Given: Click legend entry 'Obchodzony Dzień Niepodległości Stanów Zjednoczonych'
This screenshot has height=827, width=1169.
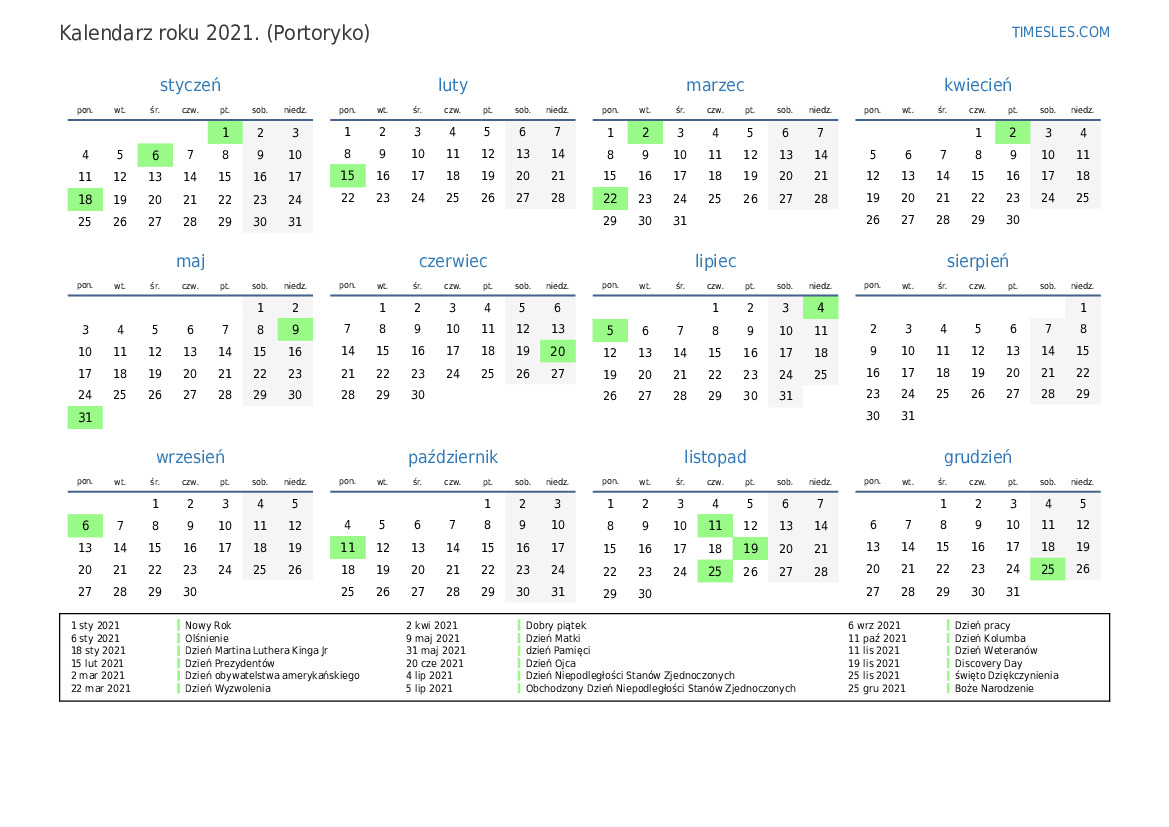Looking at the screenshot, I should [x=661, y=688].
